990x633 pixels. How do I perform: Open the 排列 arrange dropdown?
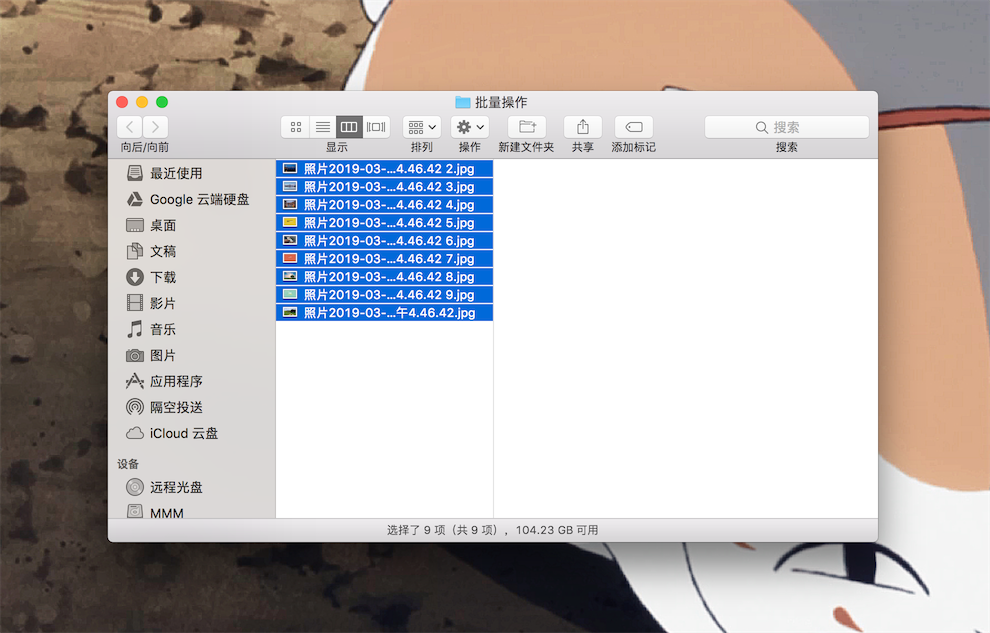[422, 127]
